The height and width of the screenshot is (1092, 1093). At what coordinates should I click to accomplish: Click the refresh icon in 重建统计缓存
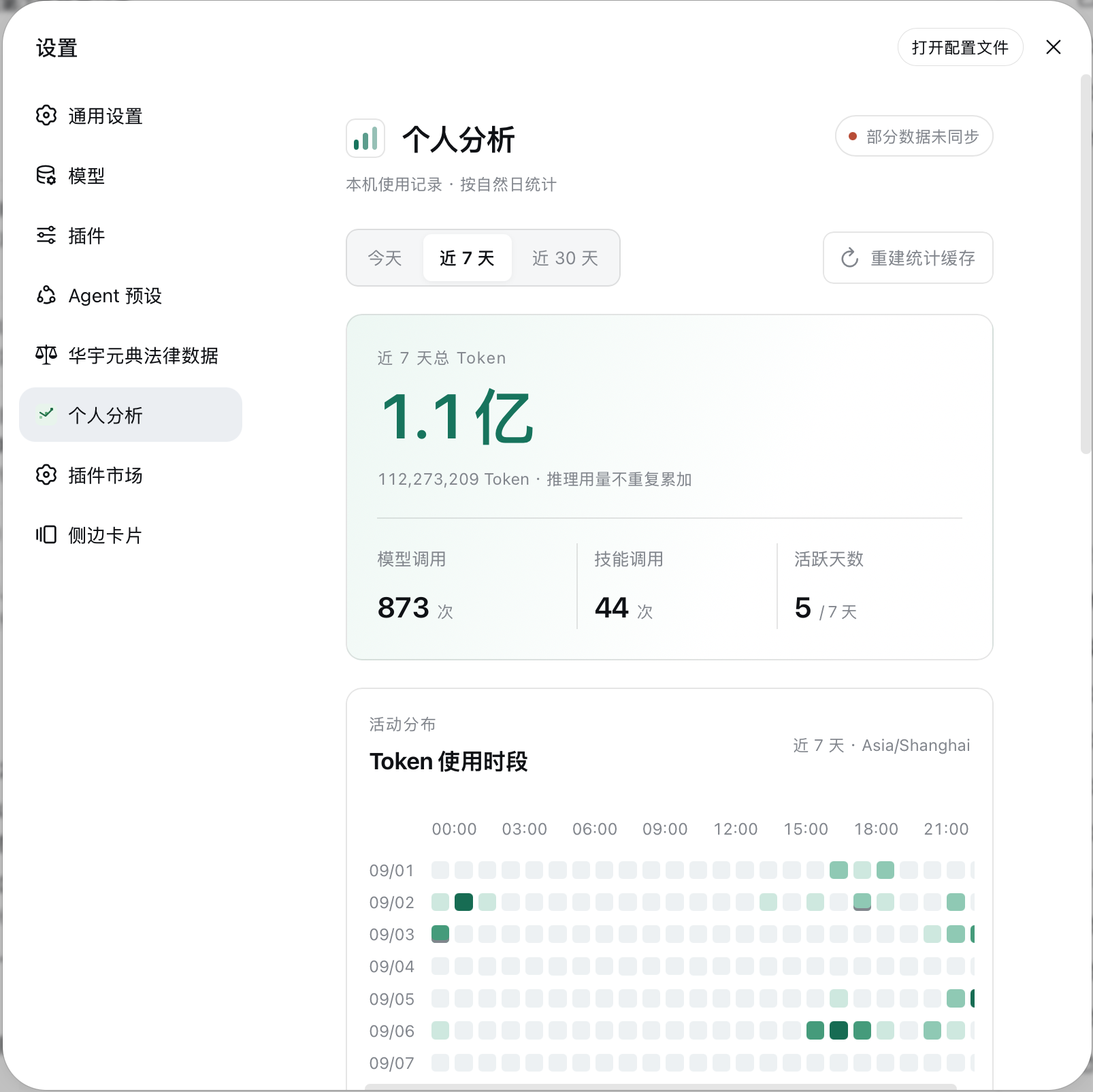849,258
